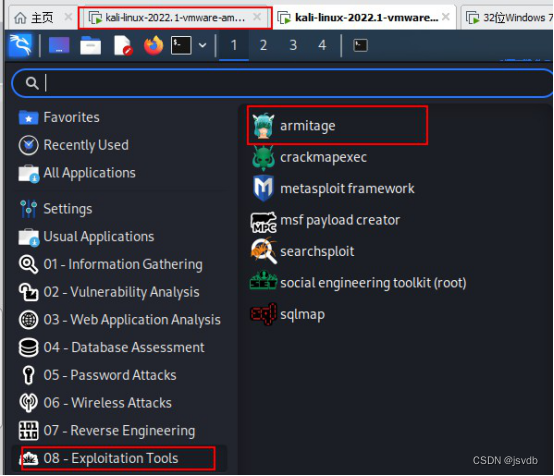This screenshot has width=554, height=476.
Task: Select 03 - Web Application Analysis
Action: coord(119,320)
